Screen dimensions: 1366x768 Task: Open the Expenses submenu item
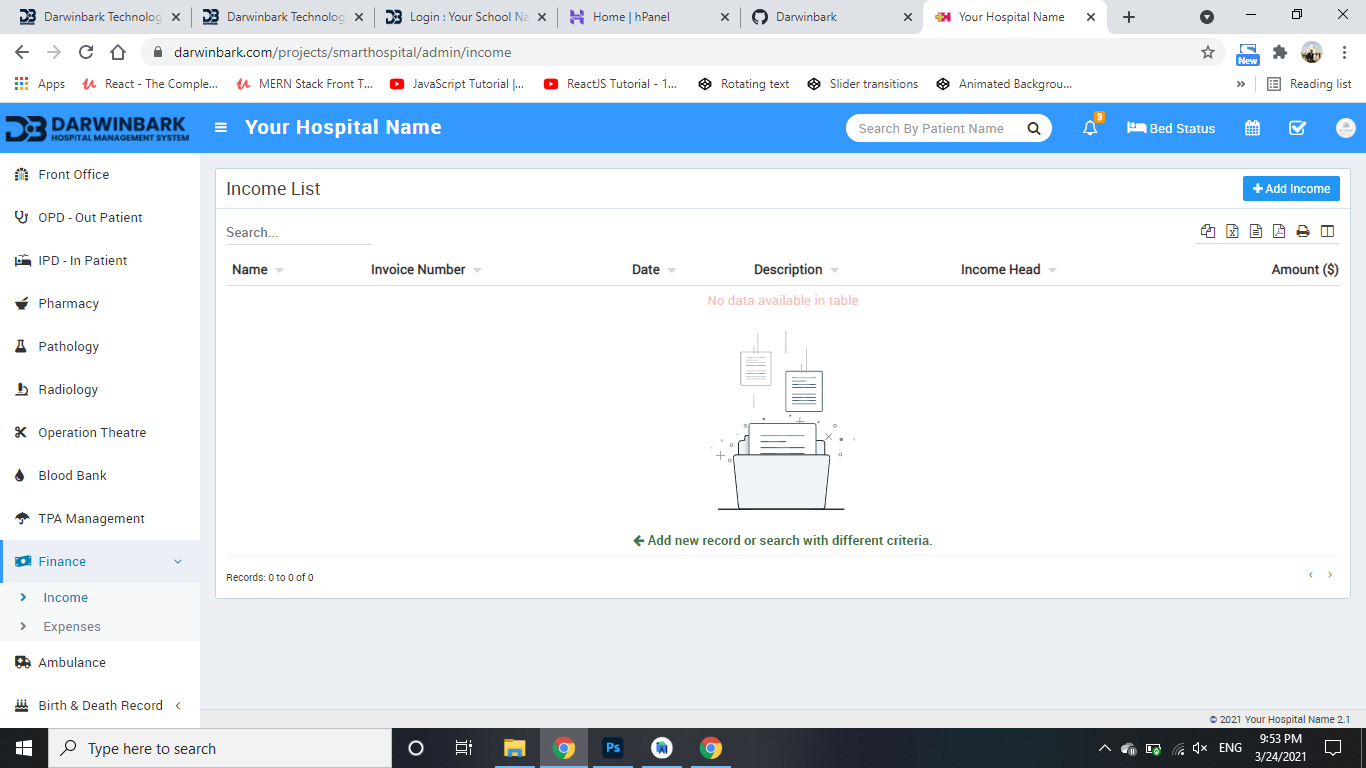(x=72, y=627)
